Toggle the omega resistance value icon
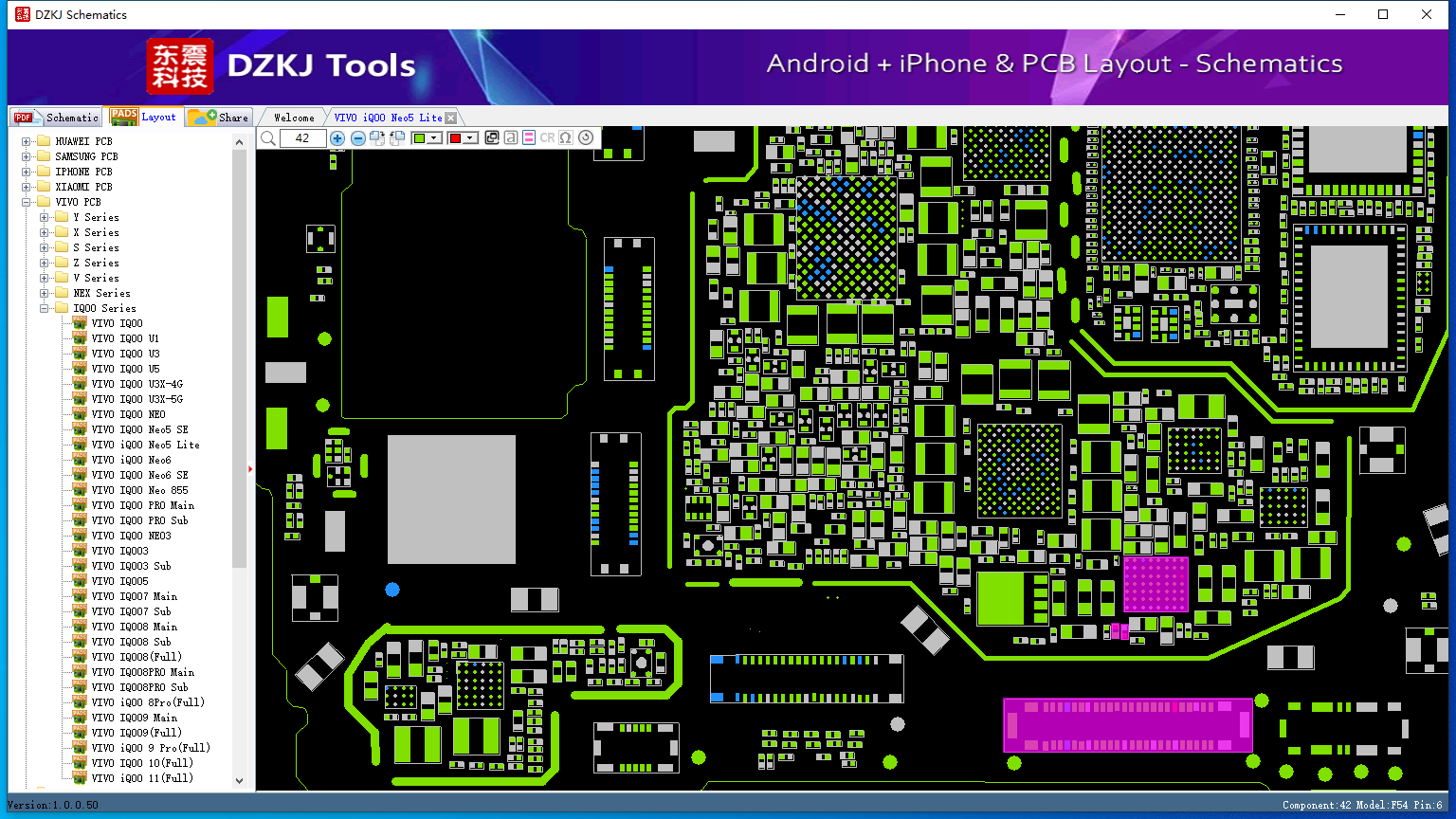Viewport: 1456px width, 819px height. tap(566, 138)
